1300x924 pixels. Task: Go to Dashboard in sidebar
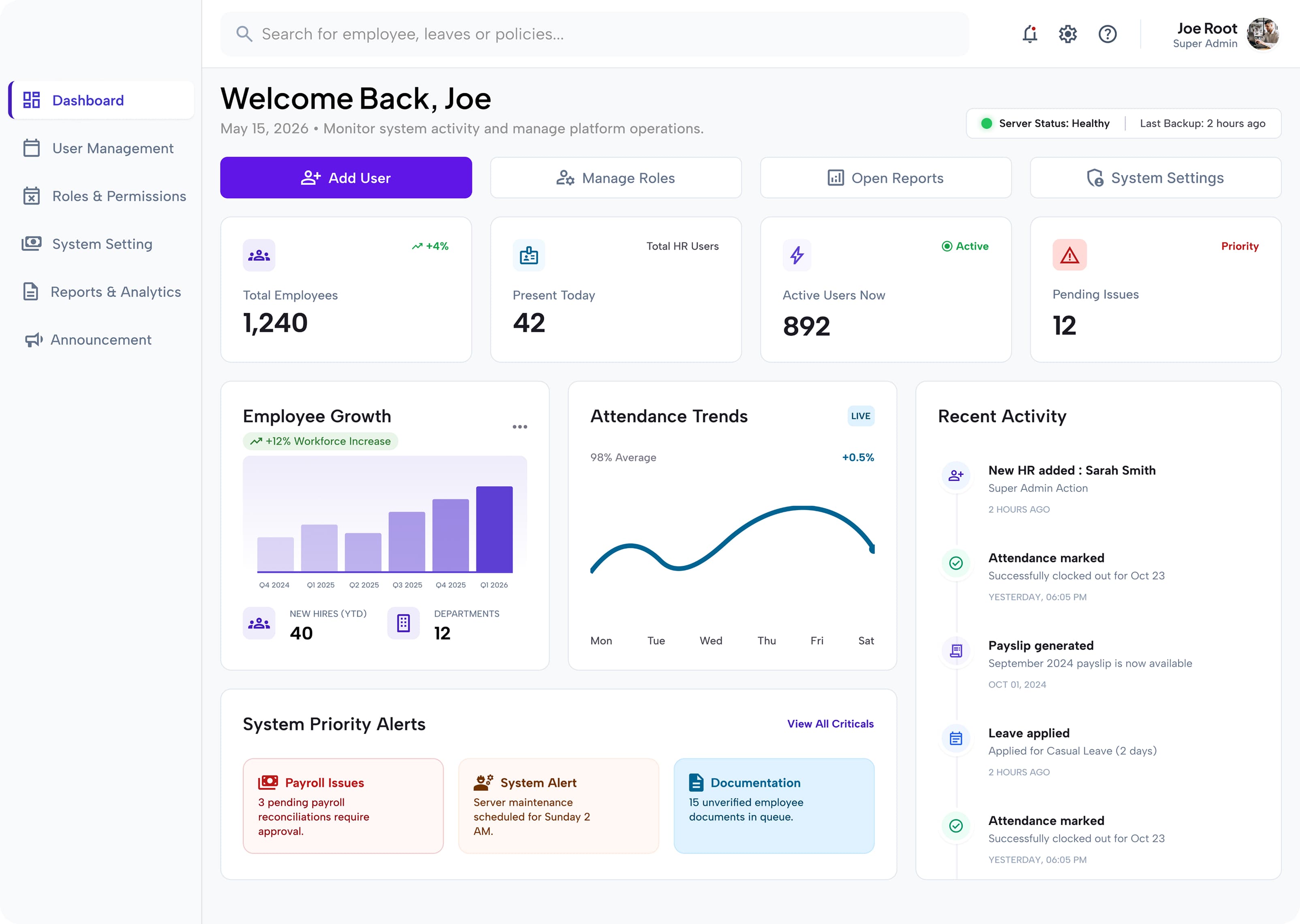click(101, 100)
